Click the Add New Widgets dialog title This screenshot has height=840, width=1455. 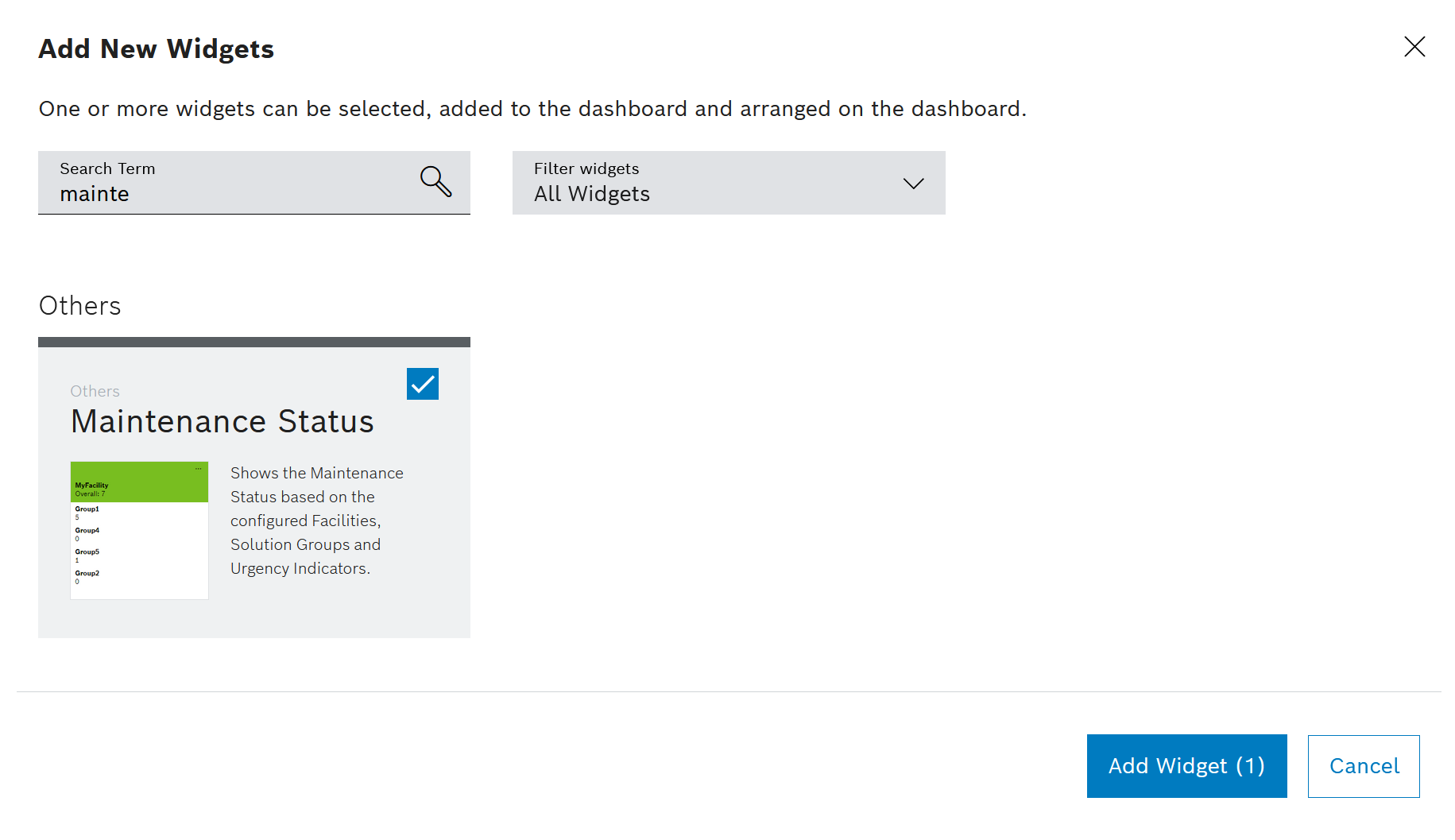(157, 49)
